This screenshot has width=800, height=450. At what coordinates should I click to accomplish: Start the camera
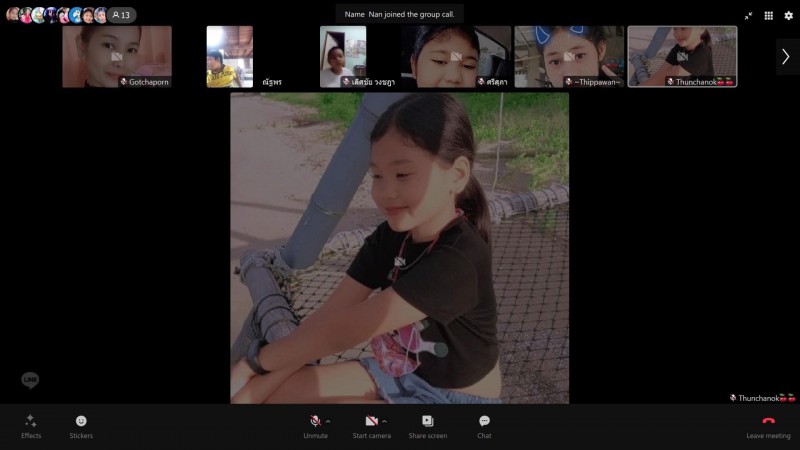point(371,421)
